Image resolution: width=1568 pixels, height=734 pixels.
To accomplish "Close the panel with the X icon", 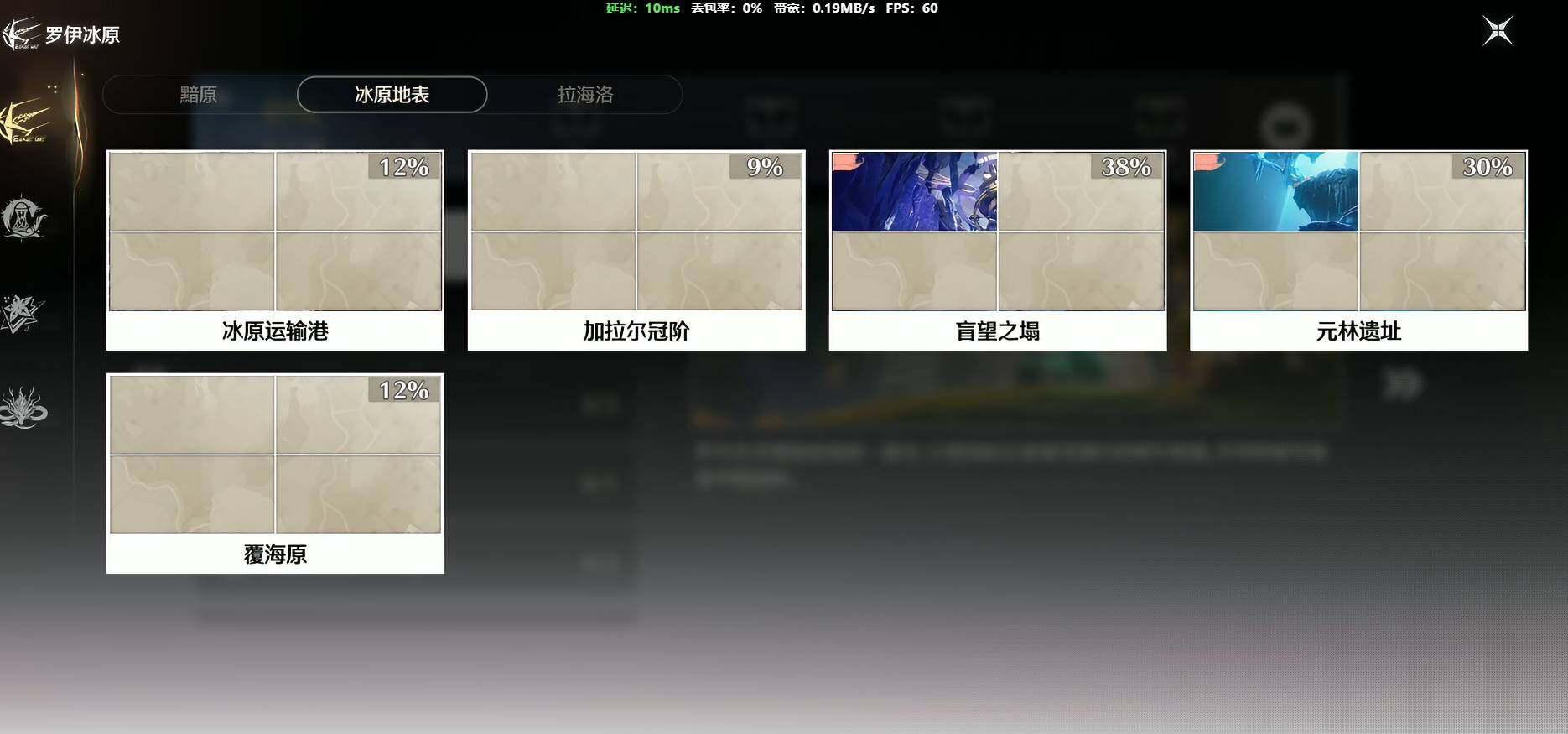I will (x=1498, y=31).
